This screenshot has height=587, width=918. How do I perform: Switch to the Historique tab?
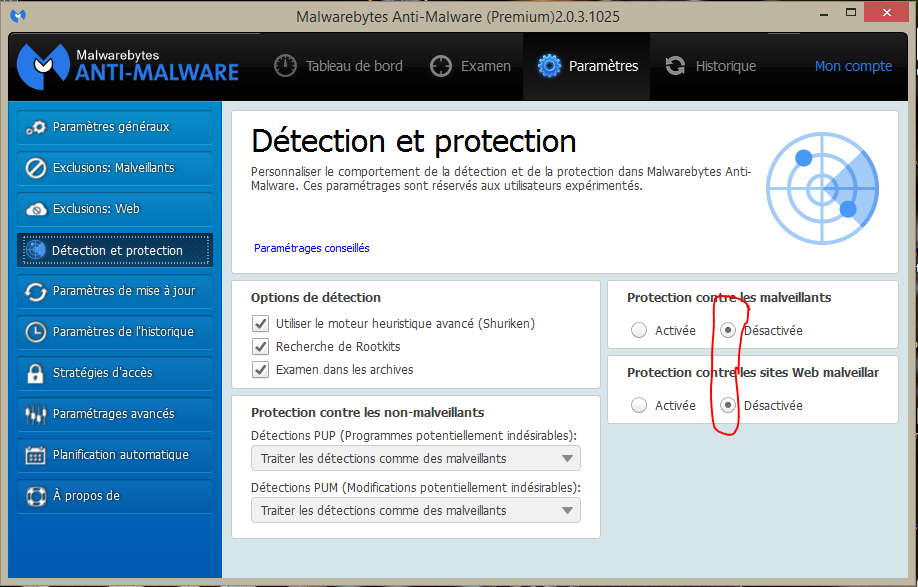click(x=711, y=66)
